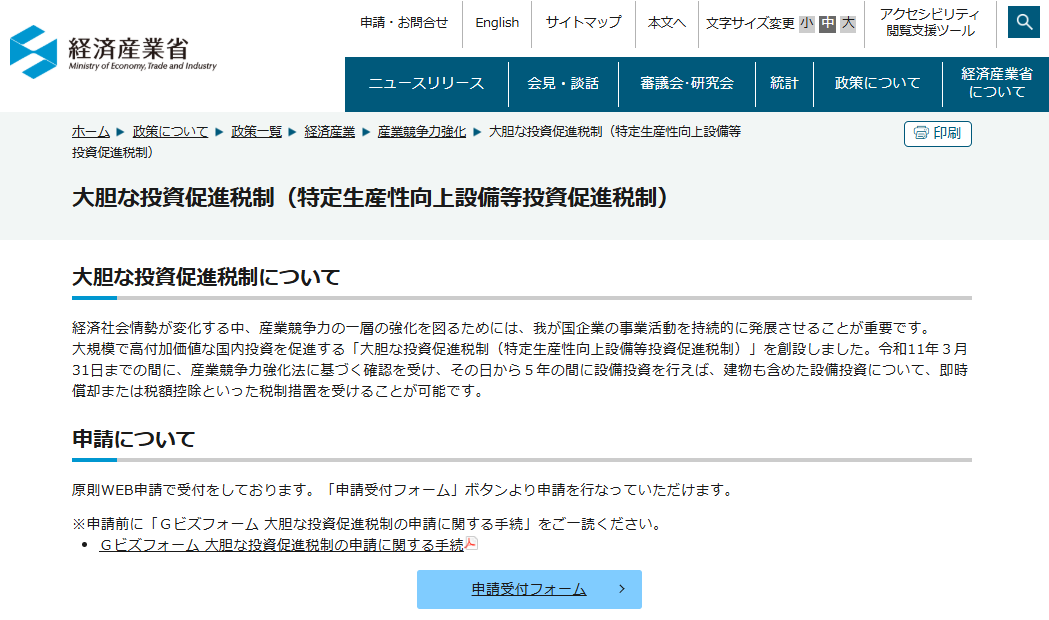Open the 申請受付フォーム button
The image size is (1049, 620).
529,589
